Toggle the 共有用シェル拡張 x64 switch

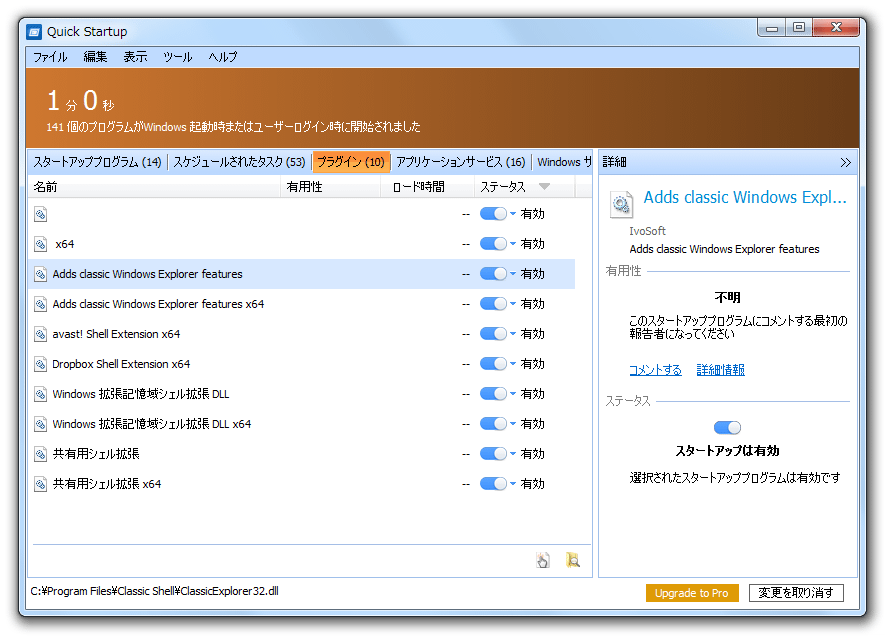493,484
